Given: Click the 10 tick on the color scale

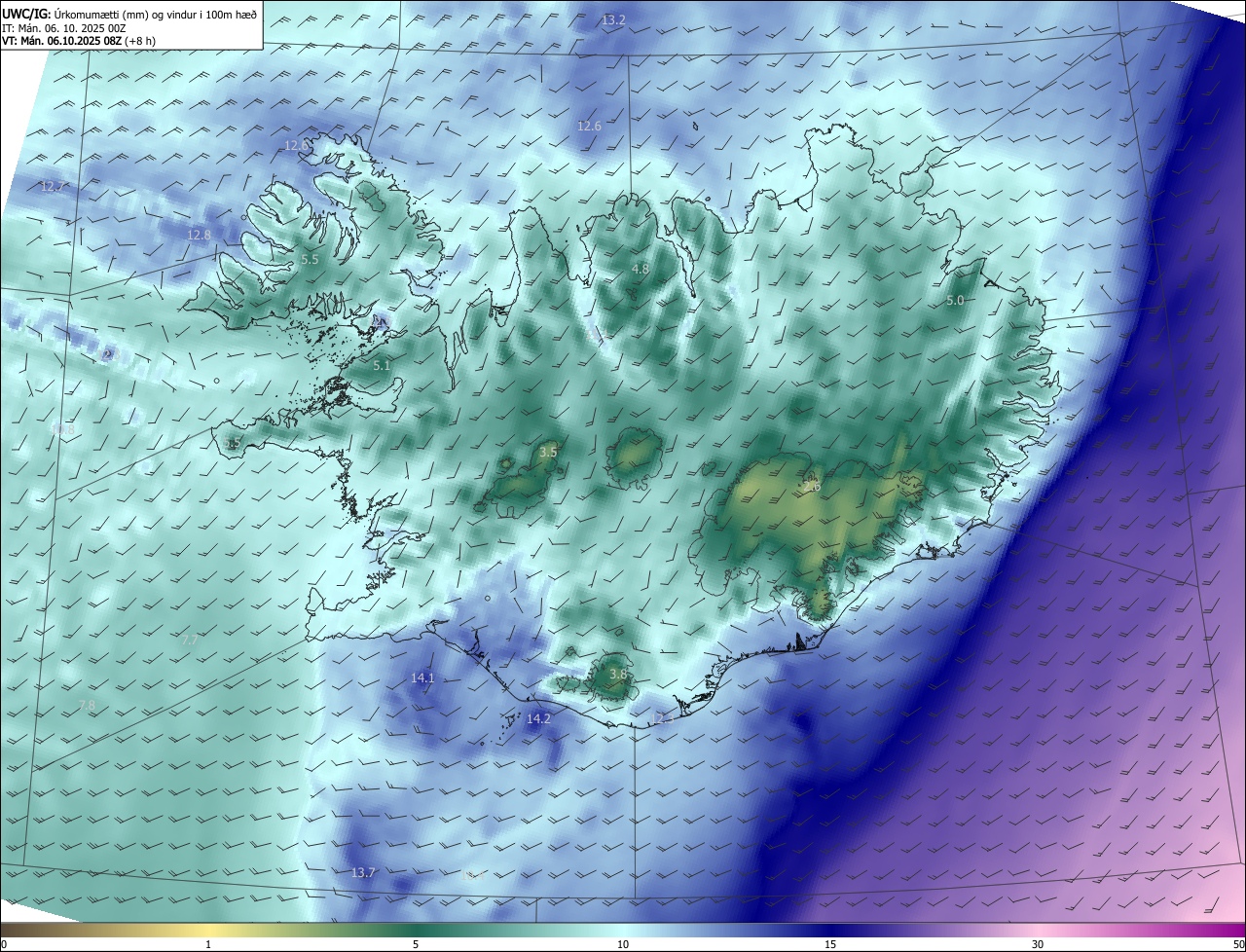Looking at the screenshot, I should coord(623,944).
